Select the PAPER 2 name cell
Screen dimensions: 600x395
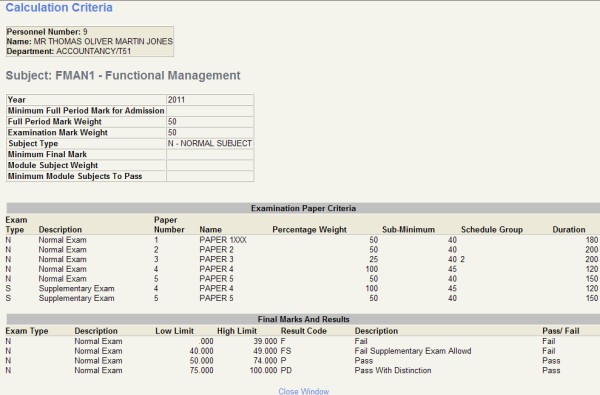(x=216, y=250)
